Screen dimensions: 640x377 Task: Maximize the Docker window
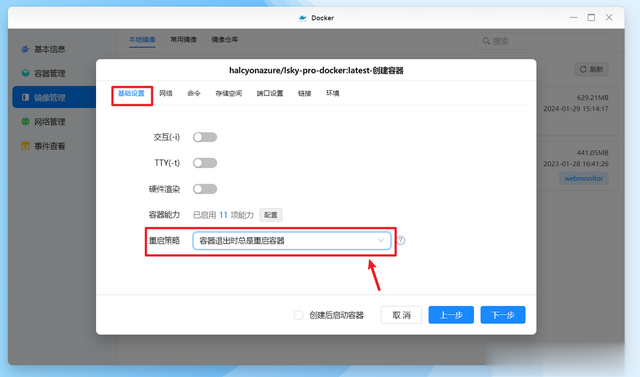coord(591,18)
